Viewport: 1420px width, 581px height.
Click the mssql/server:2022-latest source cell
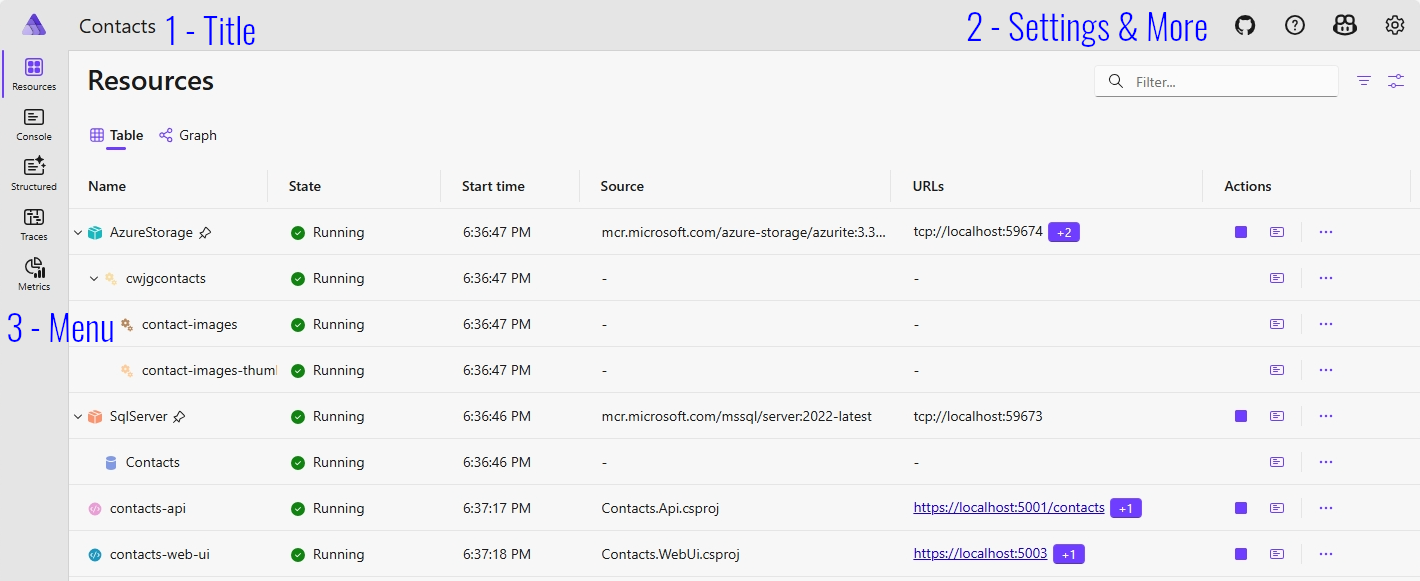tap(737, 416)
